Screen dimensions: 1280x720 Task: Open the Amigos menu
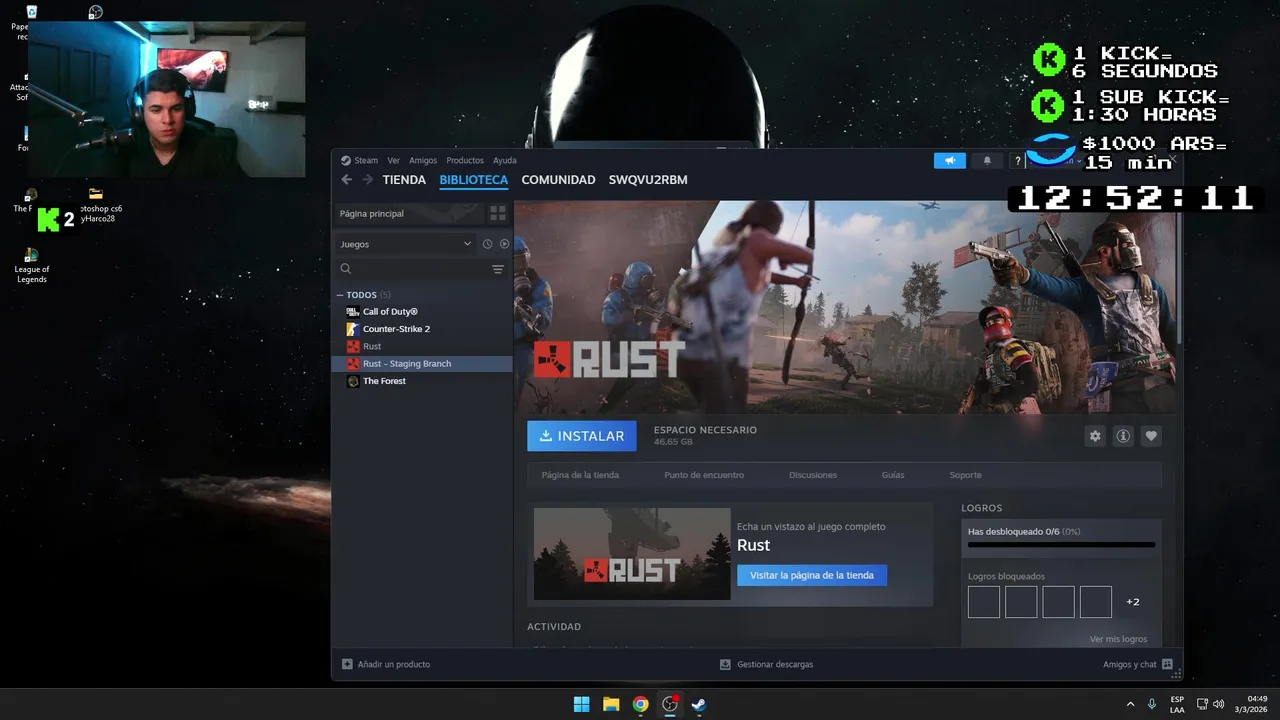423,160
